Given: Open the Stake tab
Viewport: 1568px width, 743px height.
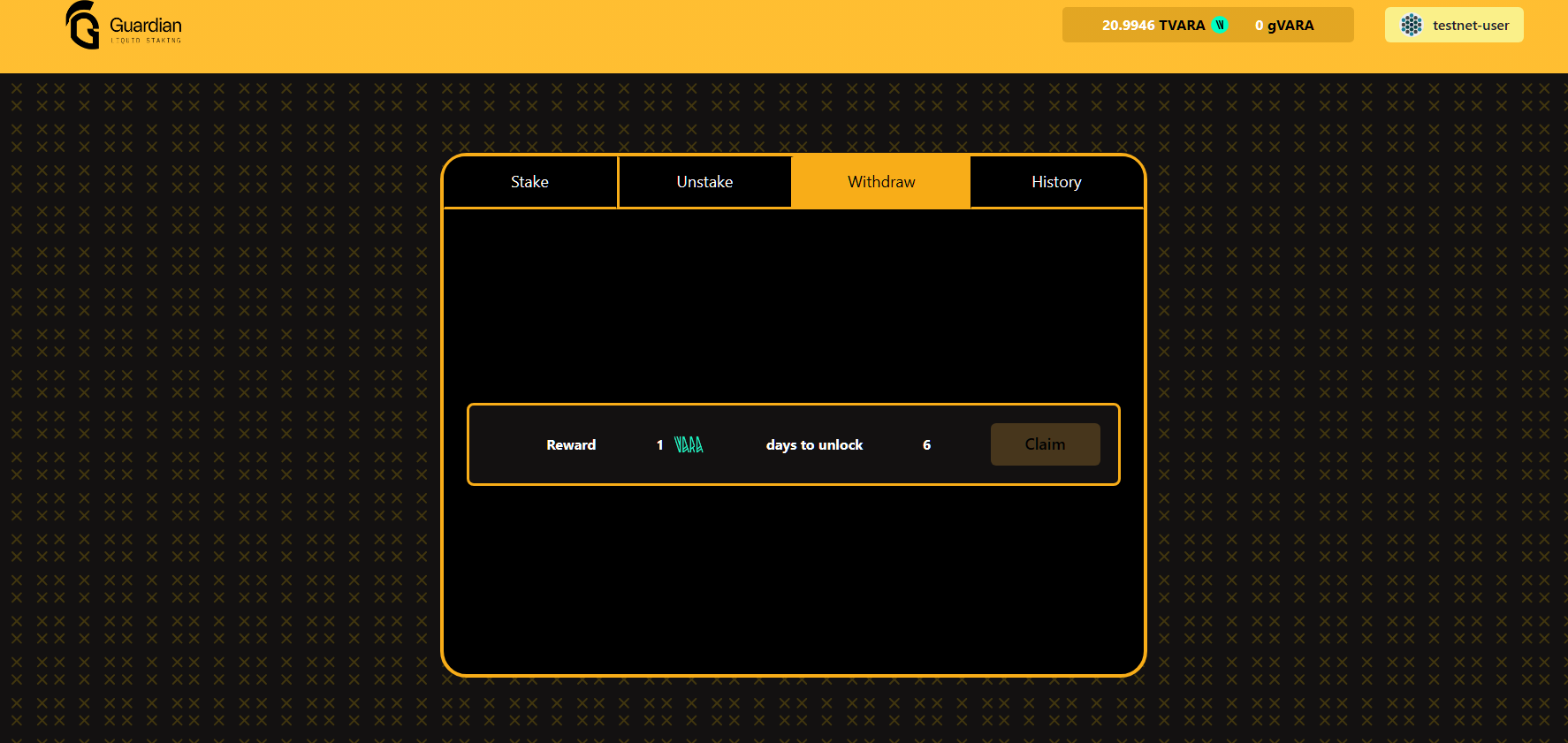Looking at the screenshot, I should (x=529, y=182).
